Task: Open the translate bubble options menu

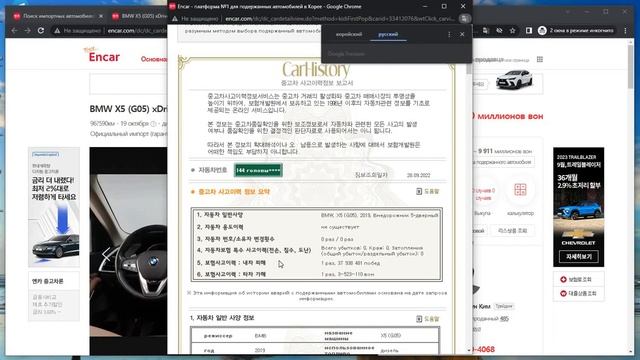Action: coord(449,35)
